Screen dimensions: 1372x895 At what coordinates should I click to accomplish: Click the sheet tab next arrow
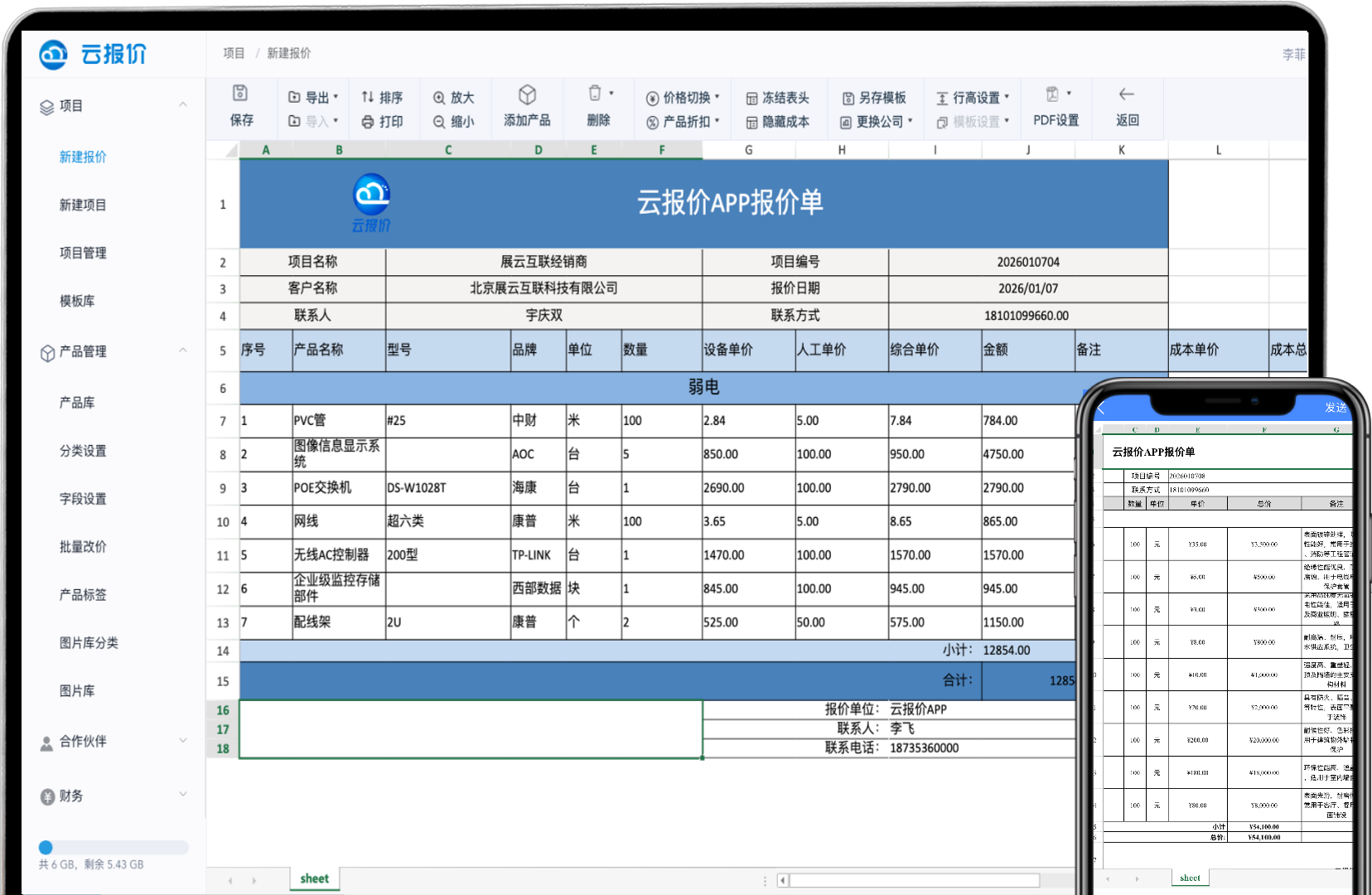[254, 880]
